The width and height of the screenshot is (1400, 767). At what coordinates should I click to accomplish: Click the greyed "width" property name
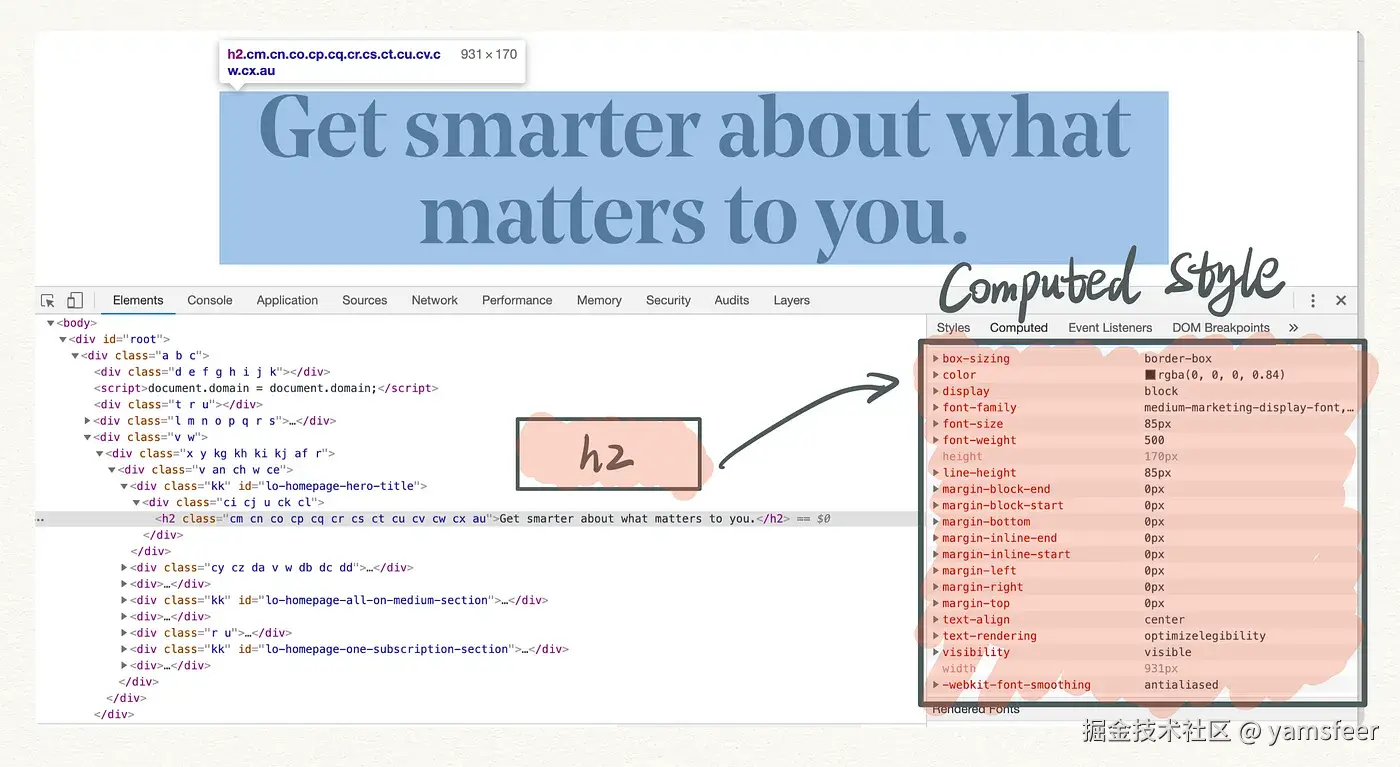(959, 669)
